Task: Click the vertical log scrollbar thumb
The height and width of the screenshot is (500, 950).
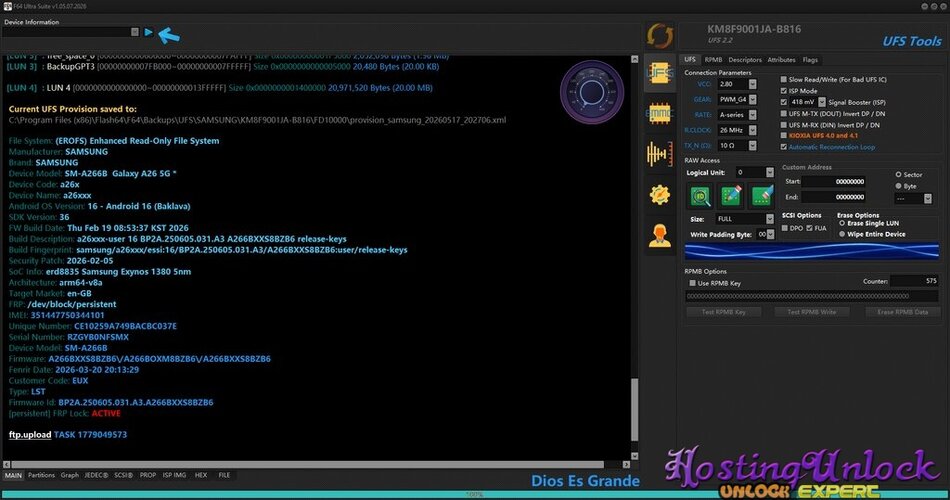Action: click(634, 410)
